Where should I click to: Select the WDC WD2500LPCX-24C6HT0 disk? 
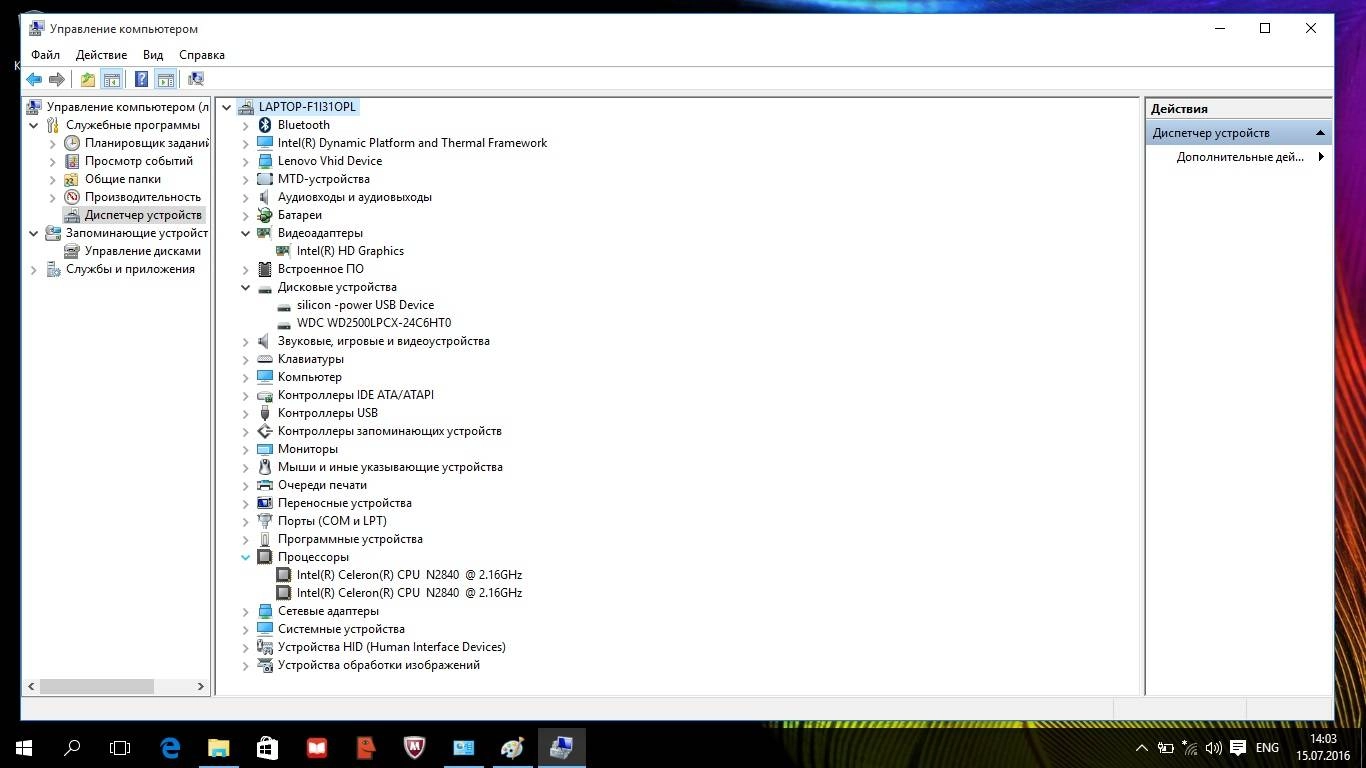click(x=374, y=323)
